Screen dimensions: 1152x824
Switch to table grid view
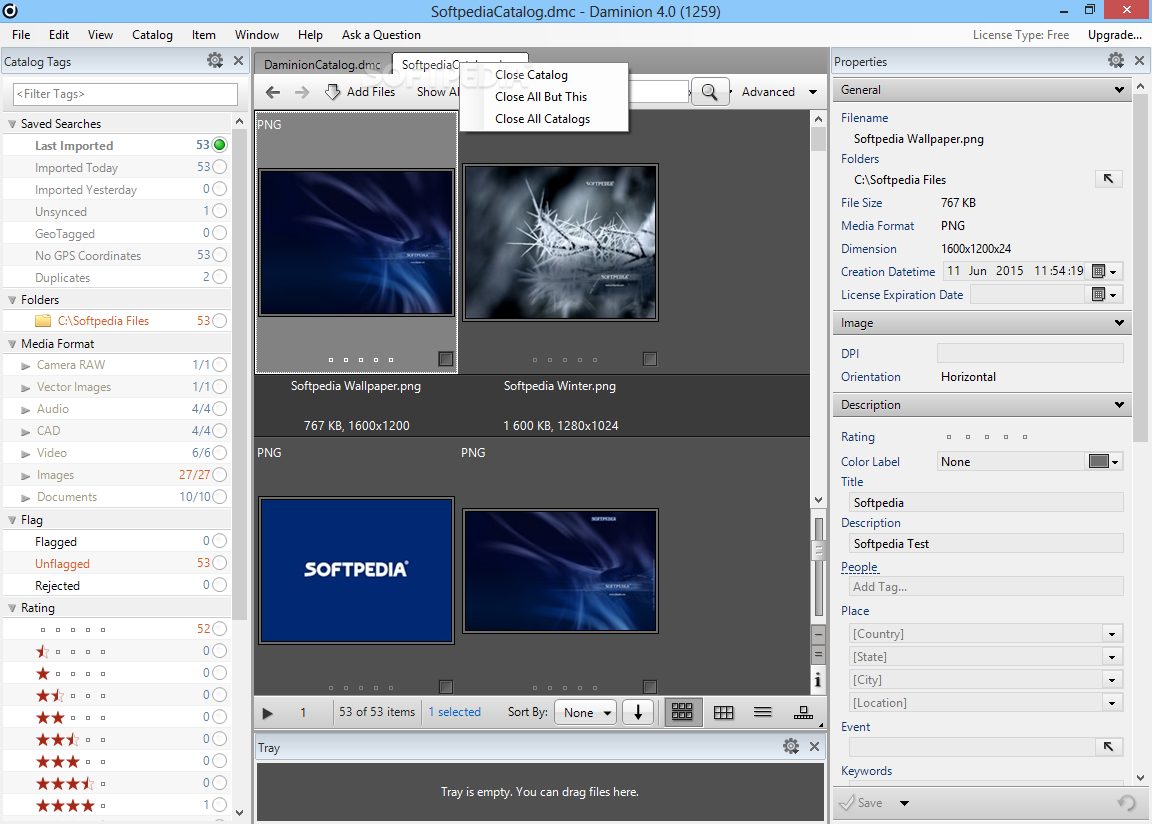(724, 712)
